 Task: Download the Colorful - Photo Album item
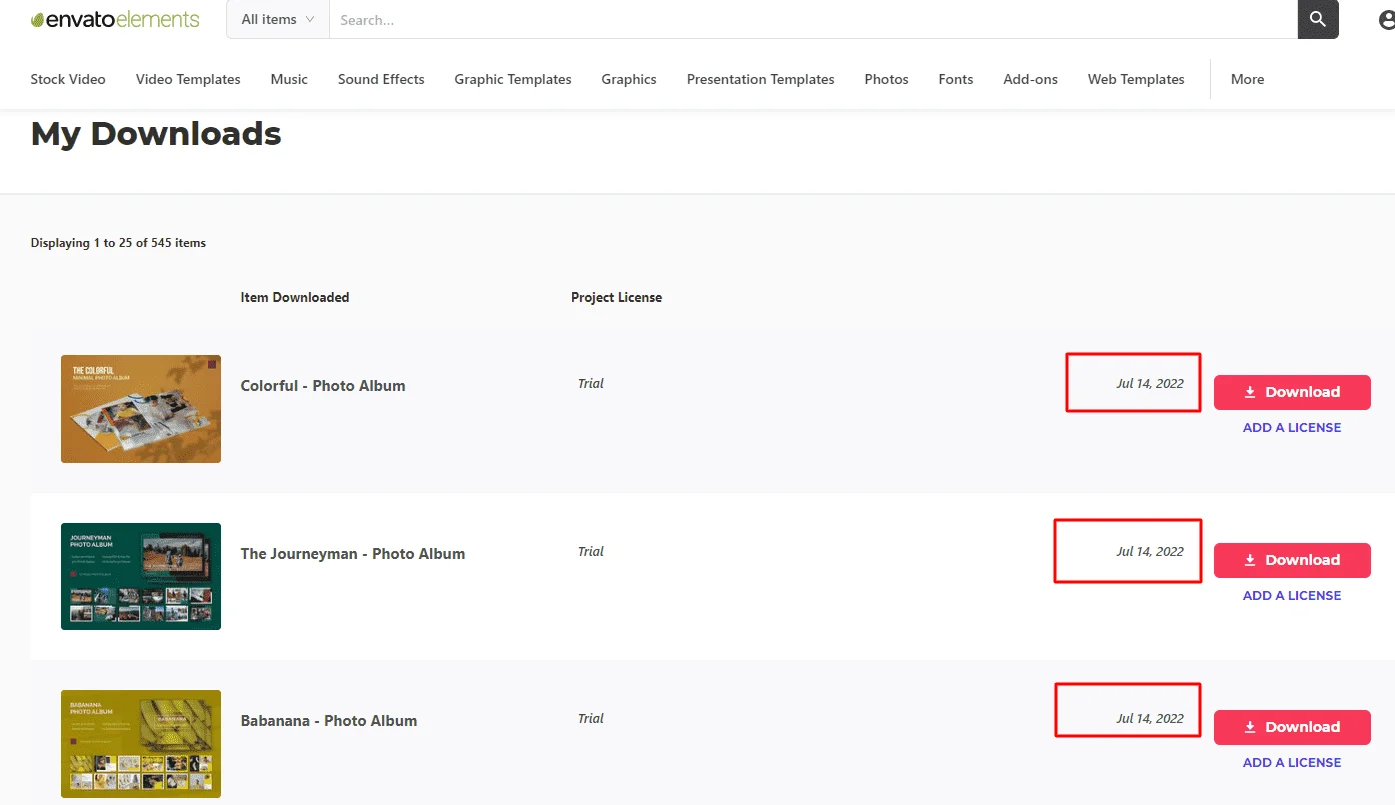pos(1292,392)
